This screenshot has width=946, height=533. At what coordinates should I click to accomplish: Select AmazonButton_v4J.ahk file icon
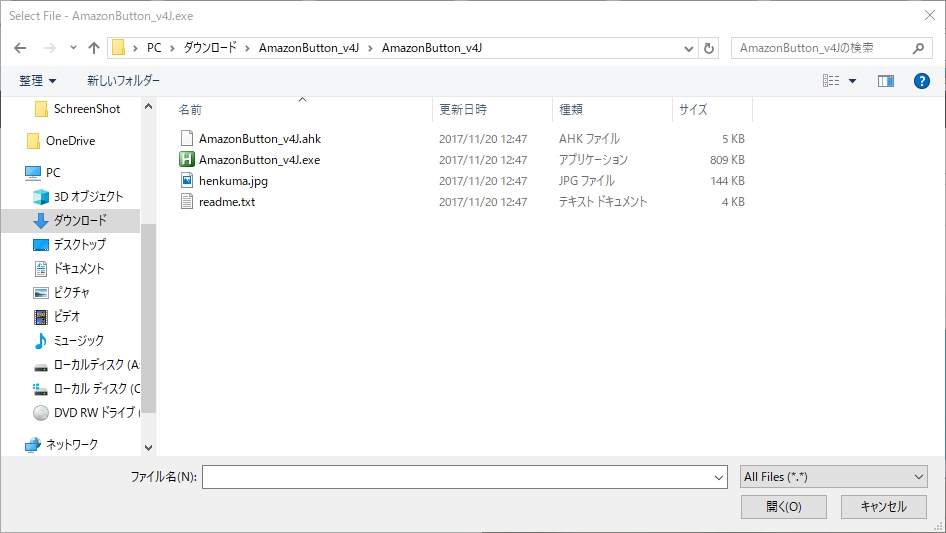point(187,138)
